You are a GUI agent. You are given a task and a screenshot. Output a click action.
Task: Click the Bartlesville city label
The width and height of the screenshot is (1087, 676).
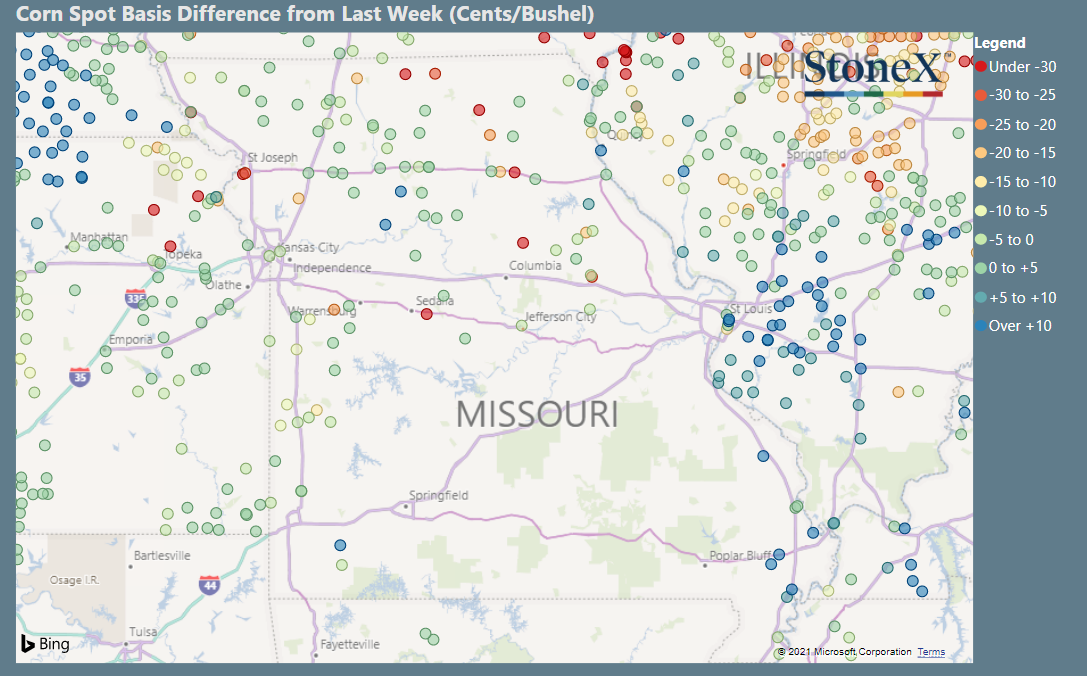click(x=162, y=555)
